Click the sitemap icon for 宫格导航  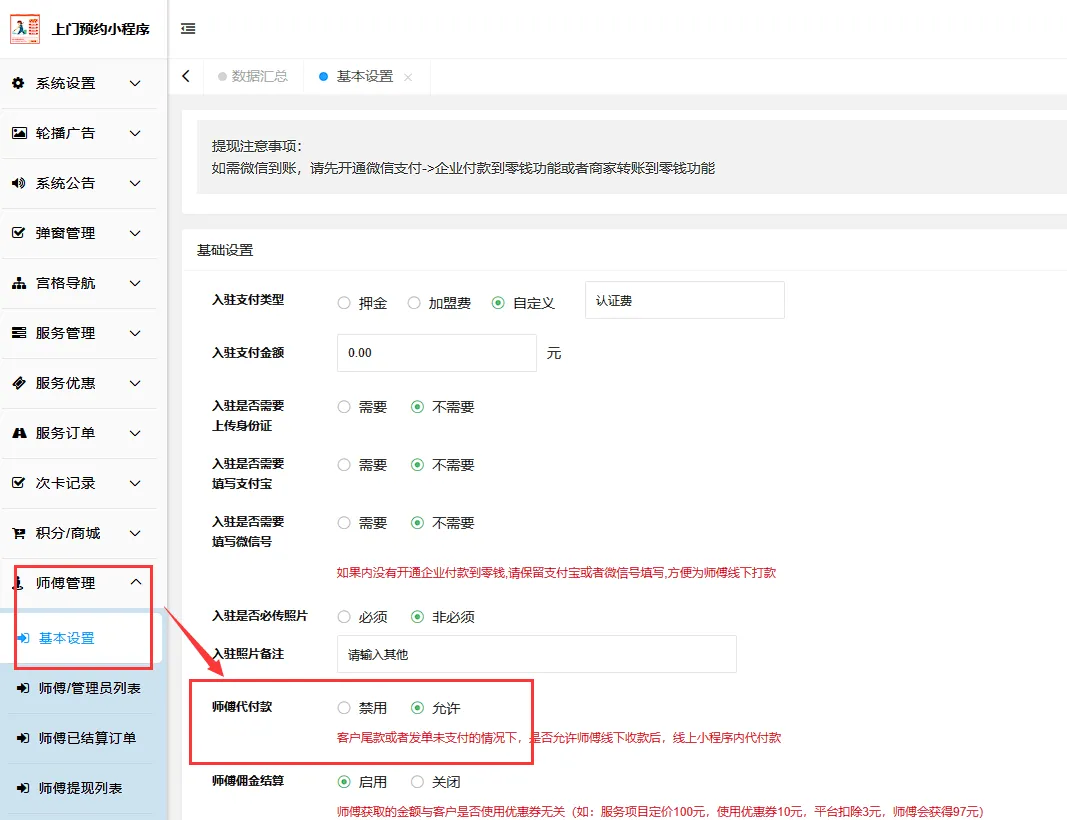19,283
